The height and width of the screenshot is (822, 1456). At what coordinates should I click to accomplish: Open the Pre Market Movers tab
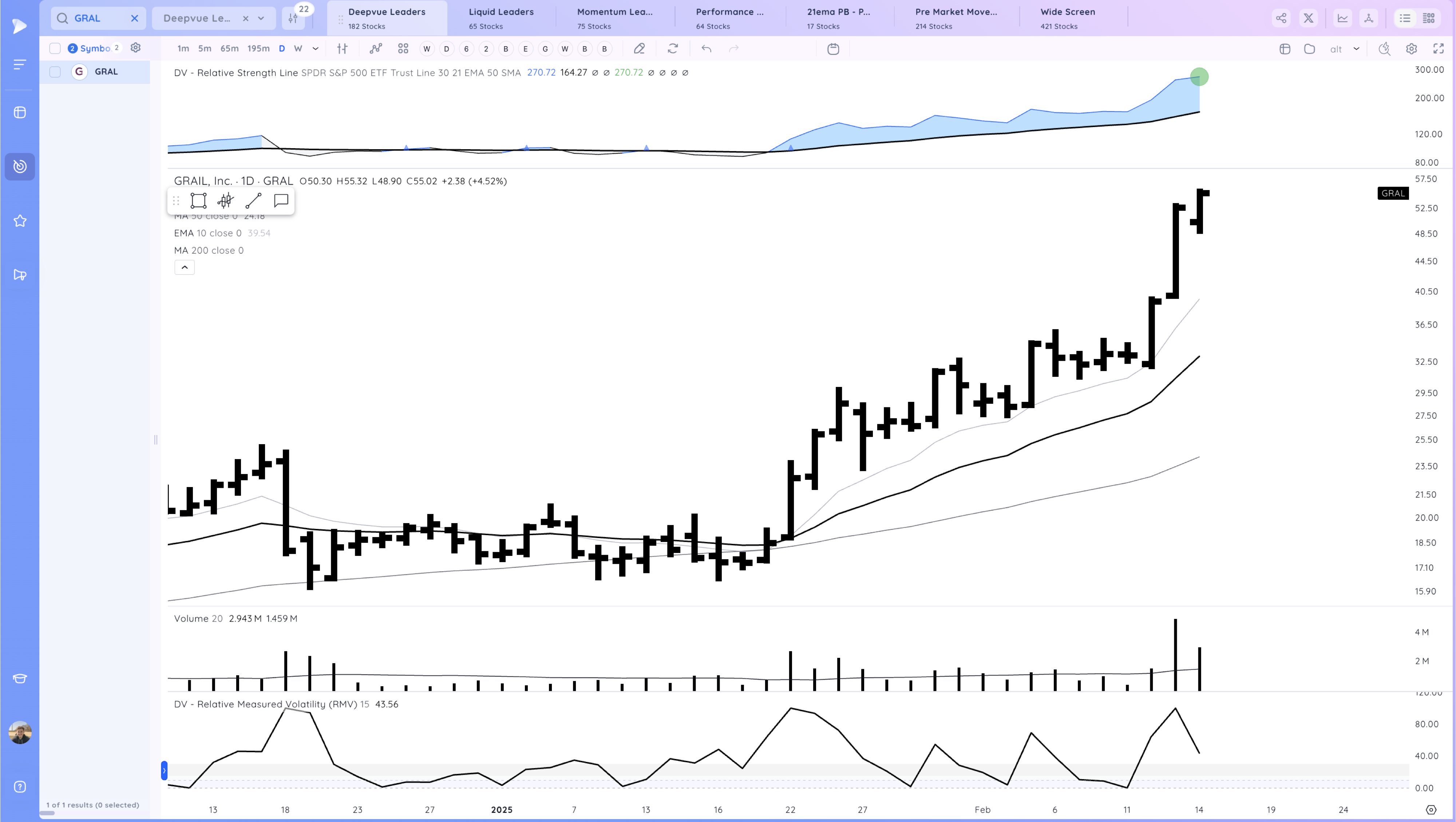coord(956,18)
